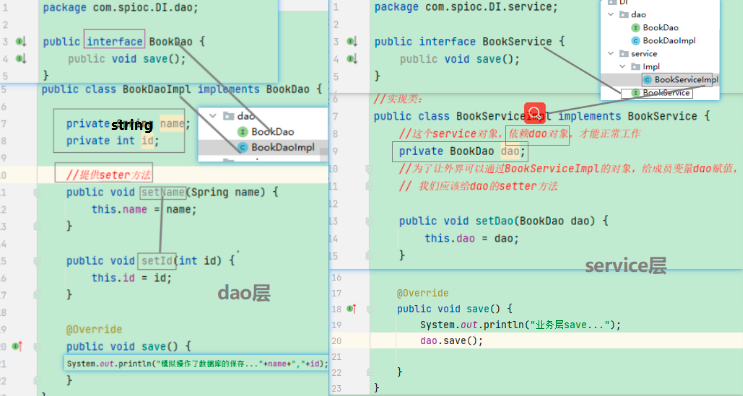Viewport: 743px width, 396px height.
Task: Fold the setDao method using gutter marker
Action: (370, 221)
